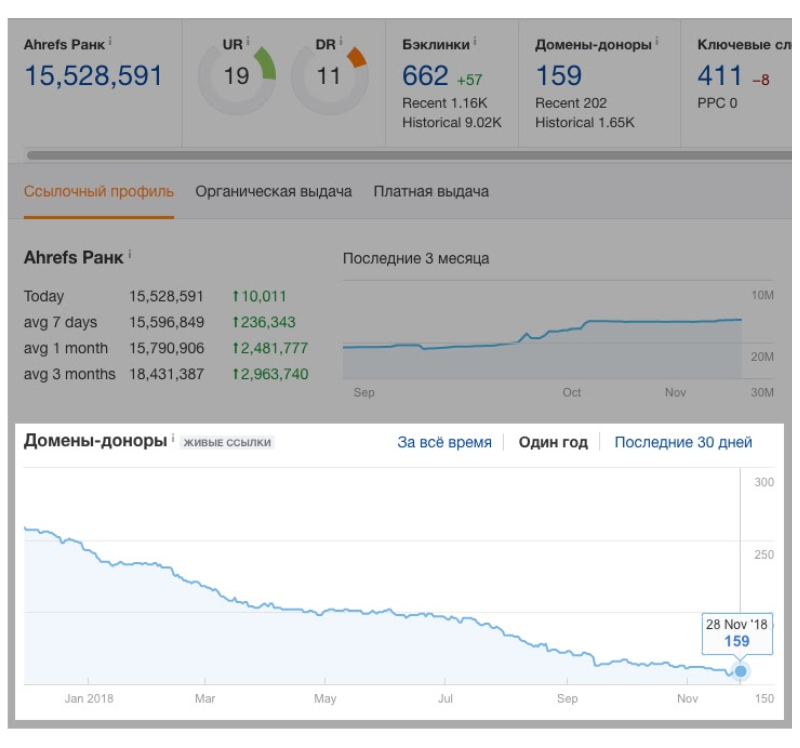Click the UR donut gauge showing 19
Image resolution: width=800 pixels, height=748 pixels.
pos(236,78)
